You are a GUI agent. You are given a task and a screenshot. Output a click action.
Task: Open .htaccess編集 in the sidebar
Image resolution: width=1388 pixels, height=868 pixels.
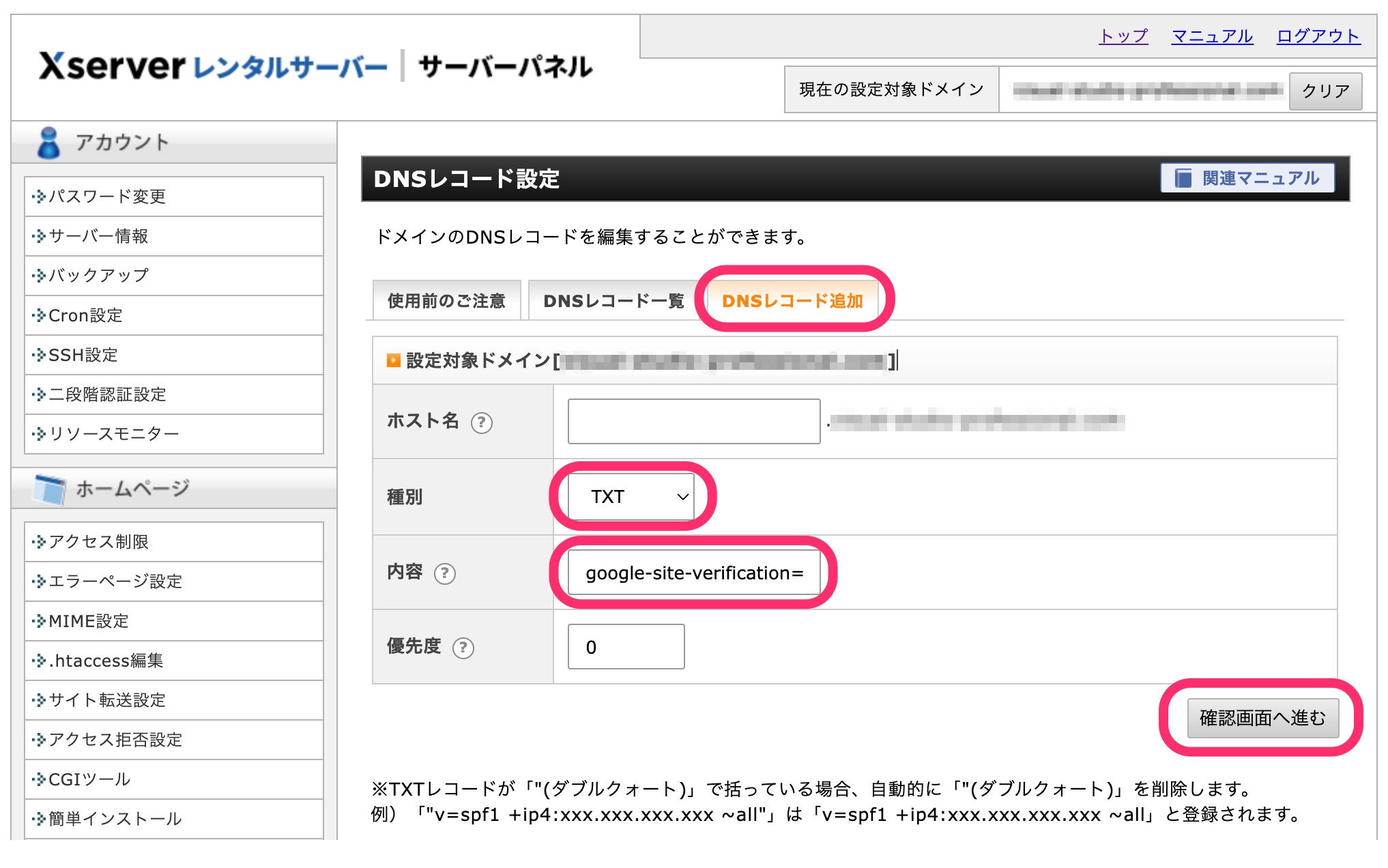[106, 661]
